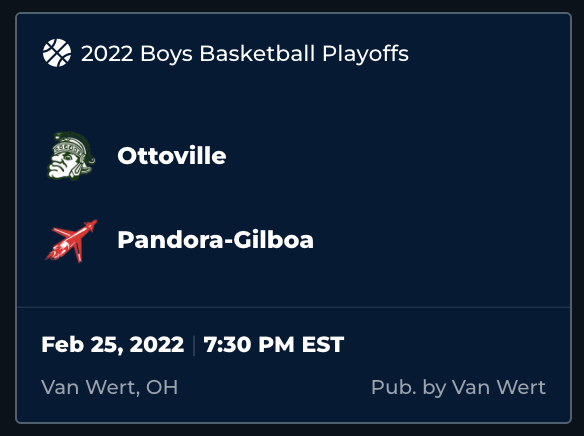
Task: Select the 2022 Boys Basketball Playoffs title
Action: (x=245, y=54)
